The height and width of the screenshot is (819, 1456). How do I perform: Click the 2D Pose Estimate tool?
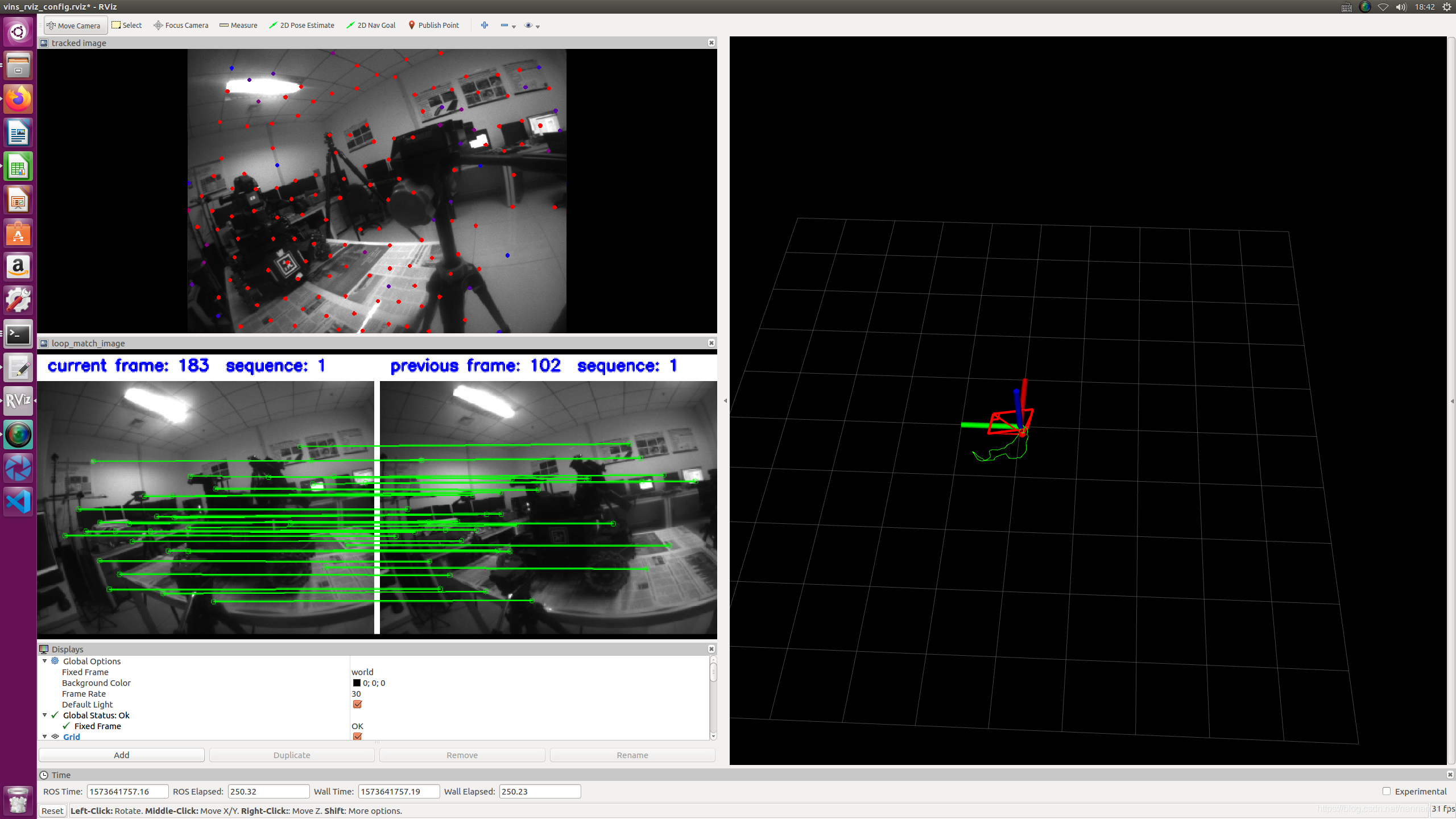[301, 26]
